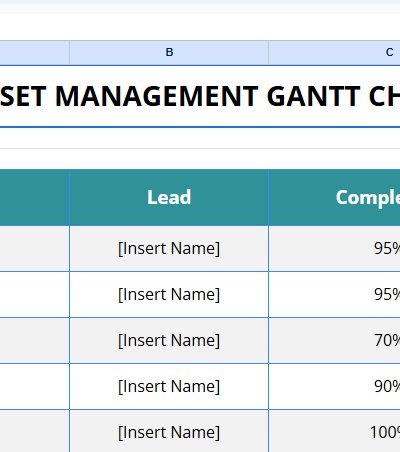
Task: Select column B header
Action: click(169, 52)
